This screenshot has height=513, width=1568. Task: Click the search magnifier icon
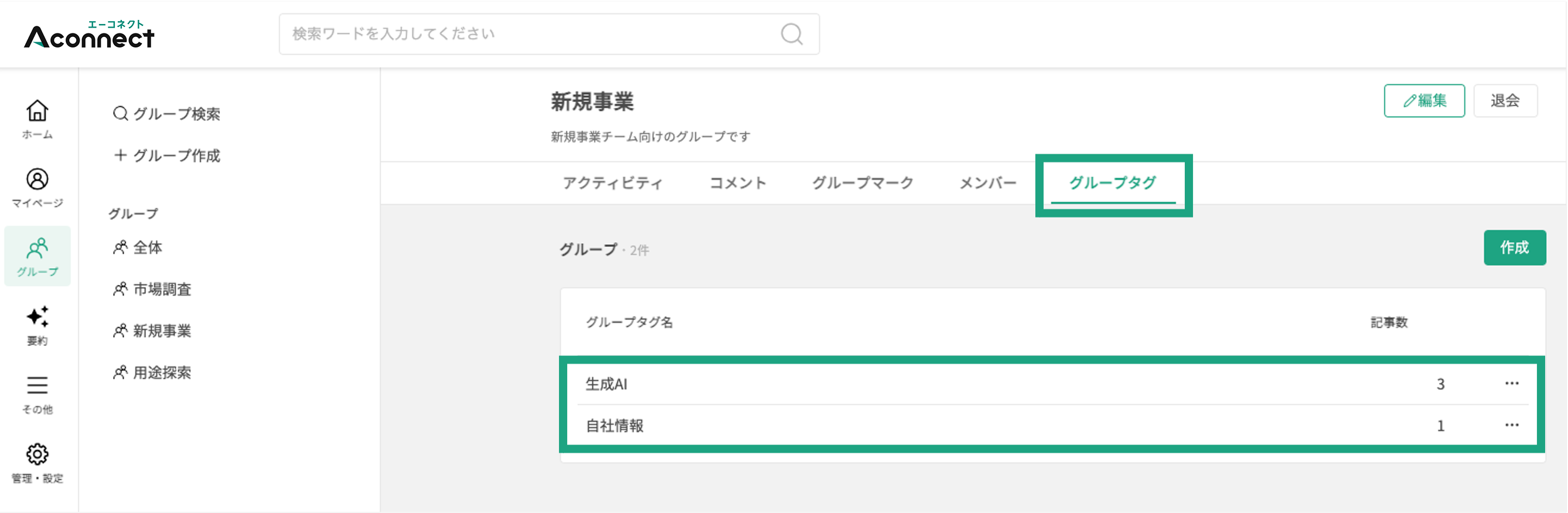point(791,34)
